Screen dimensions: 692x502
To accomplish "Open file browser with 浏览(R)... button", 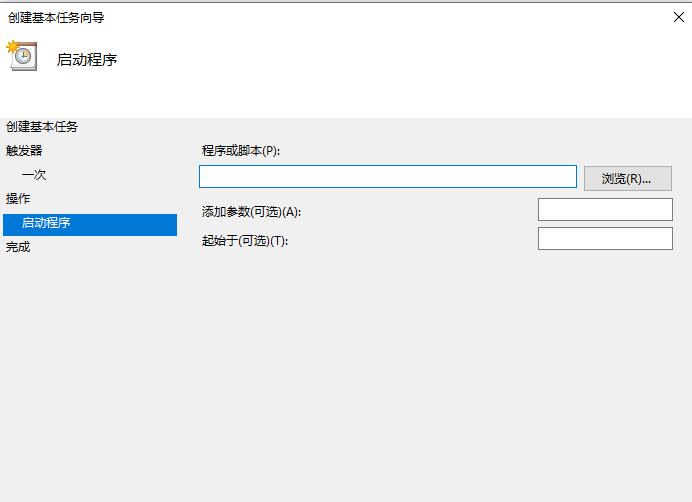I will (x=628, y=178).
